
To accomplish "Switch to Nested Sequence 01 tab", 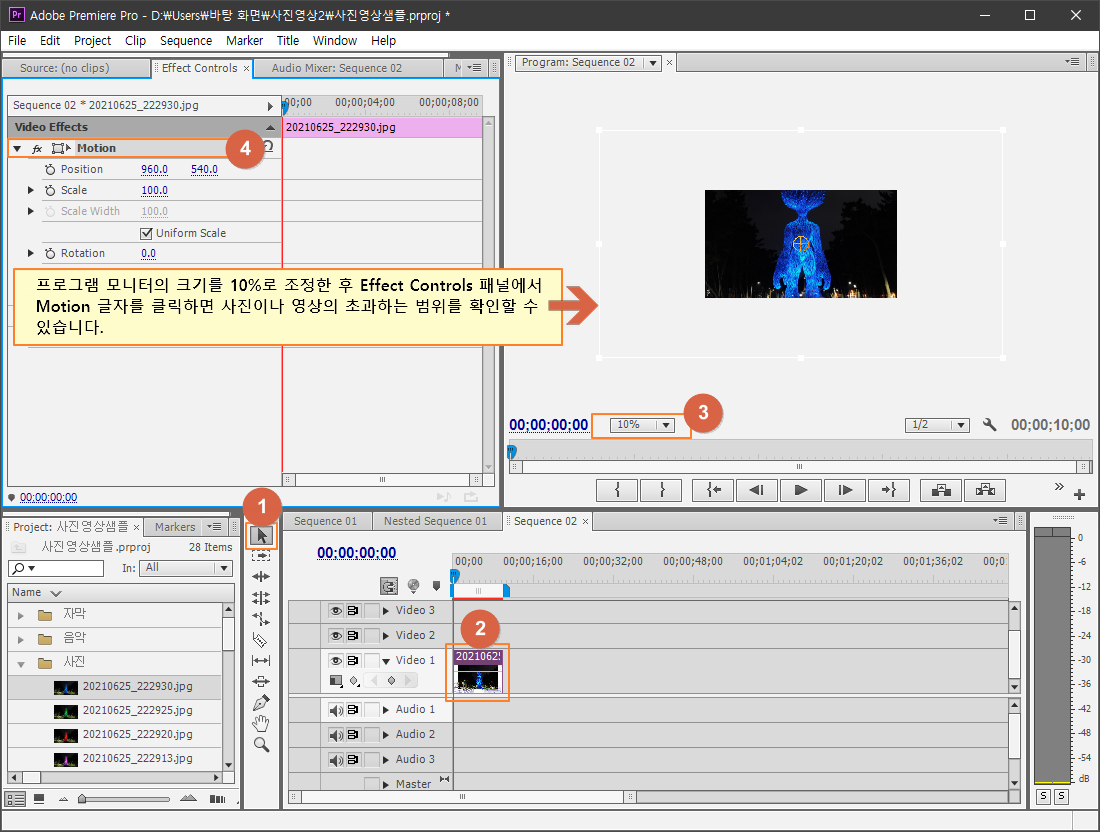I will pos(435,521).
